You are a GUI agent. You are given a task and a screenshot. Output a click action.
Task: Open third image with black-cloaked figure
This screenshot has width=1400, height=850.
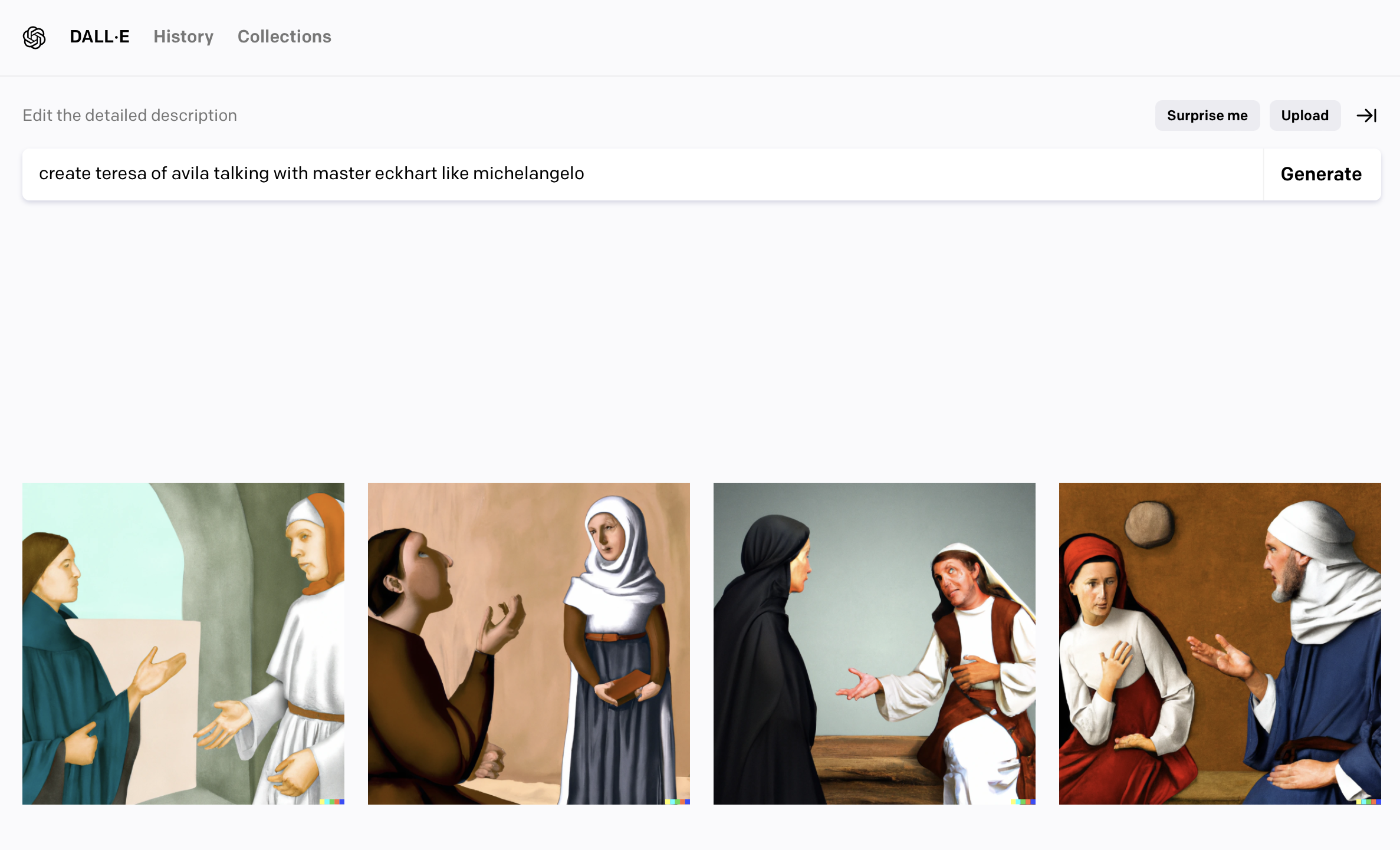pyautogui.click(x=874, y=643)
